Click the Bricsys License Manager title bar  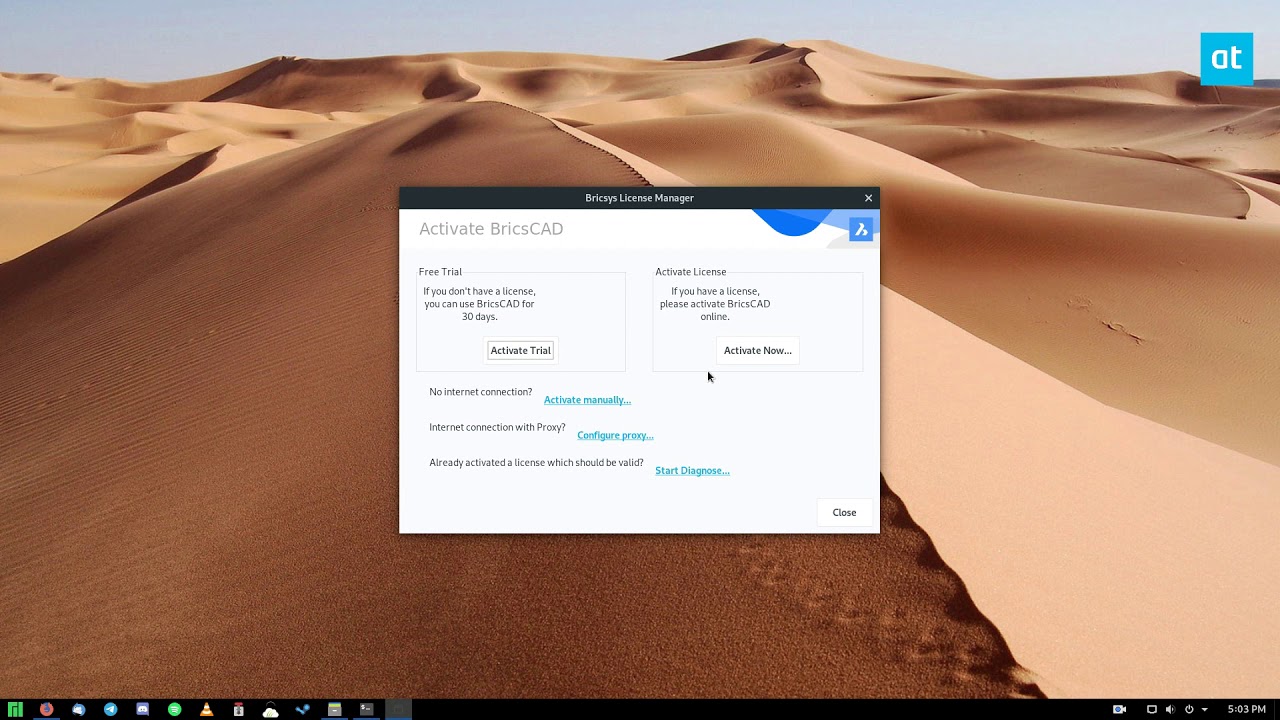[639, 198]
